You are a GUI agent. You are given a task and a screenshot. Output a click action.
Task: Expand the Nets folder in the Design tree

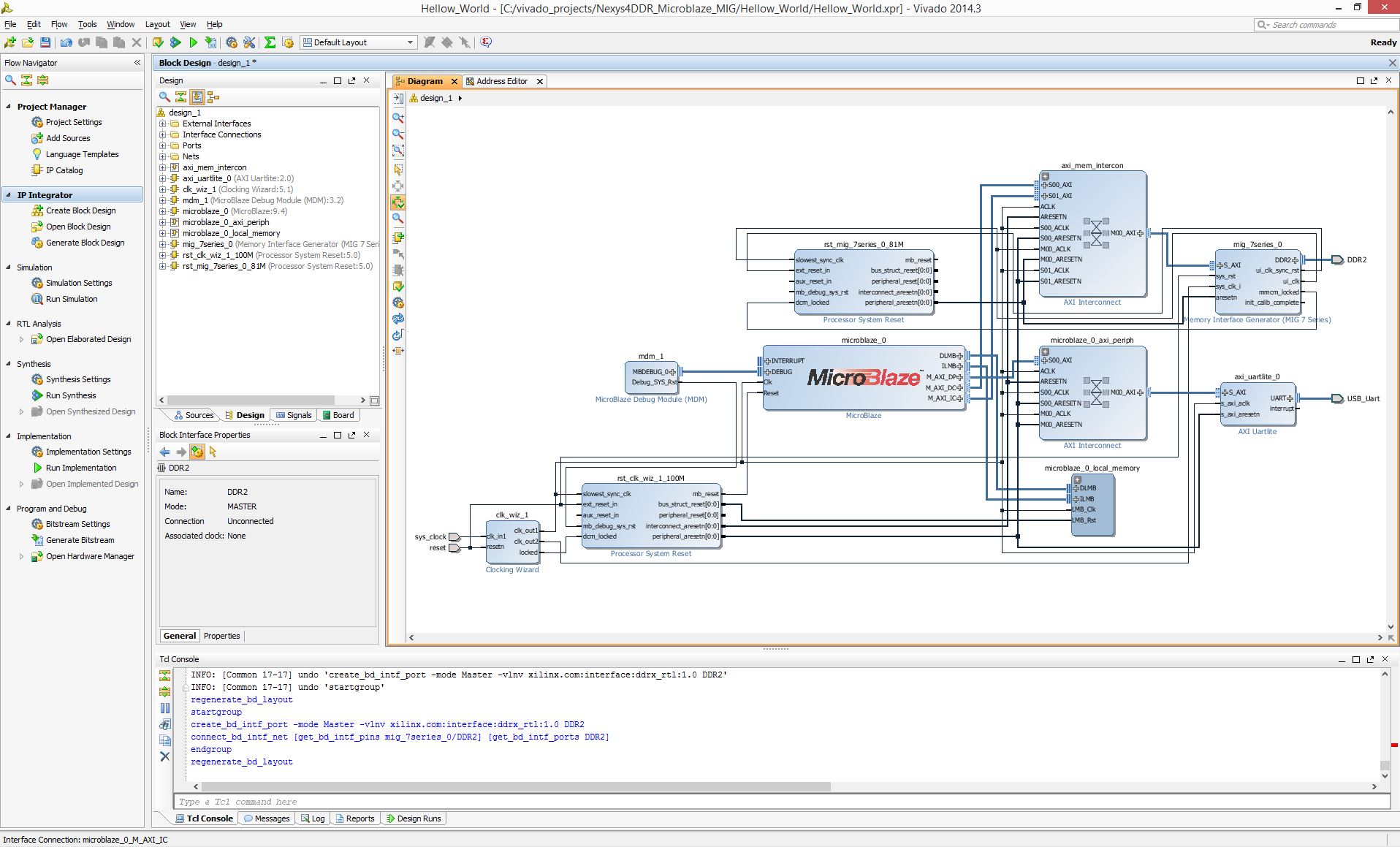[x=162, y=156]
